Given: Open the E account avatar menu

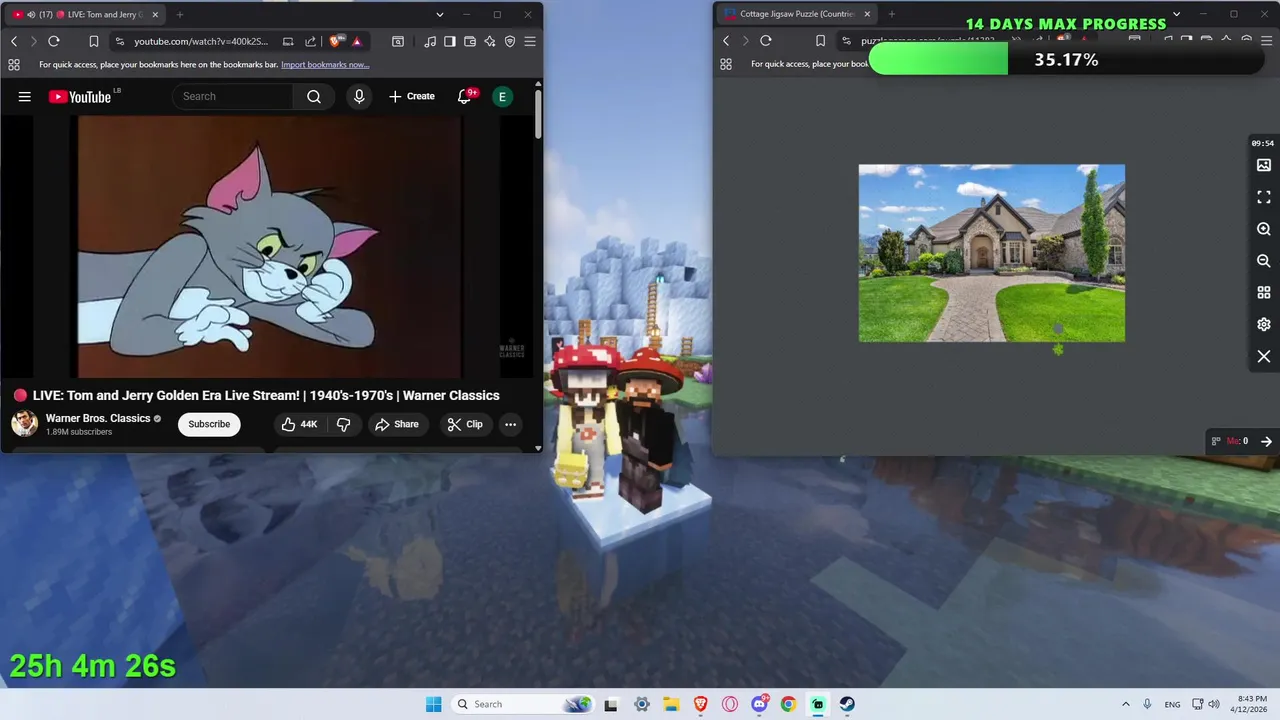Looking at the screenshot, I should click(x=502, y=96).
